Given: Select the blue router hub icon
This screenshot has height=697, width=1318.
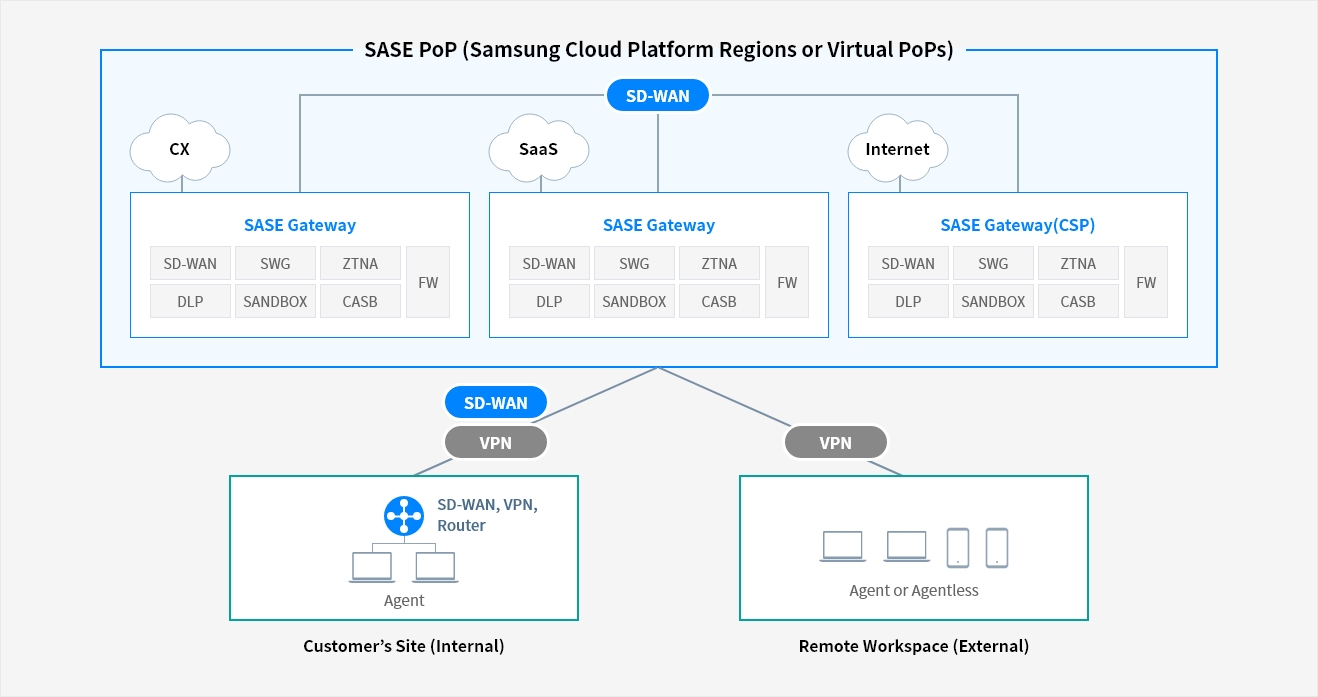Looking at the screenshot, I should click(404, 516).
